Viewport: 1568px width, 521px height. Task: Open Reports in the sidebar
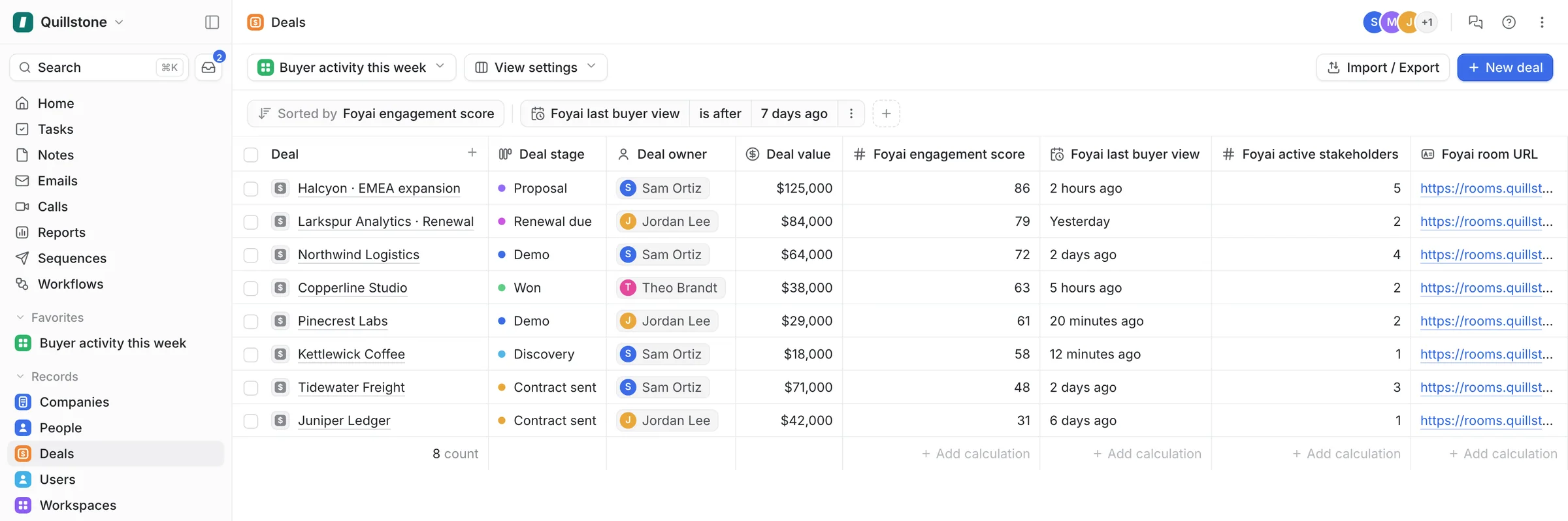pyautogui.click(x=116, y=232)
